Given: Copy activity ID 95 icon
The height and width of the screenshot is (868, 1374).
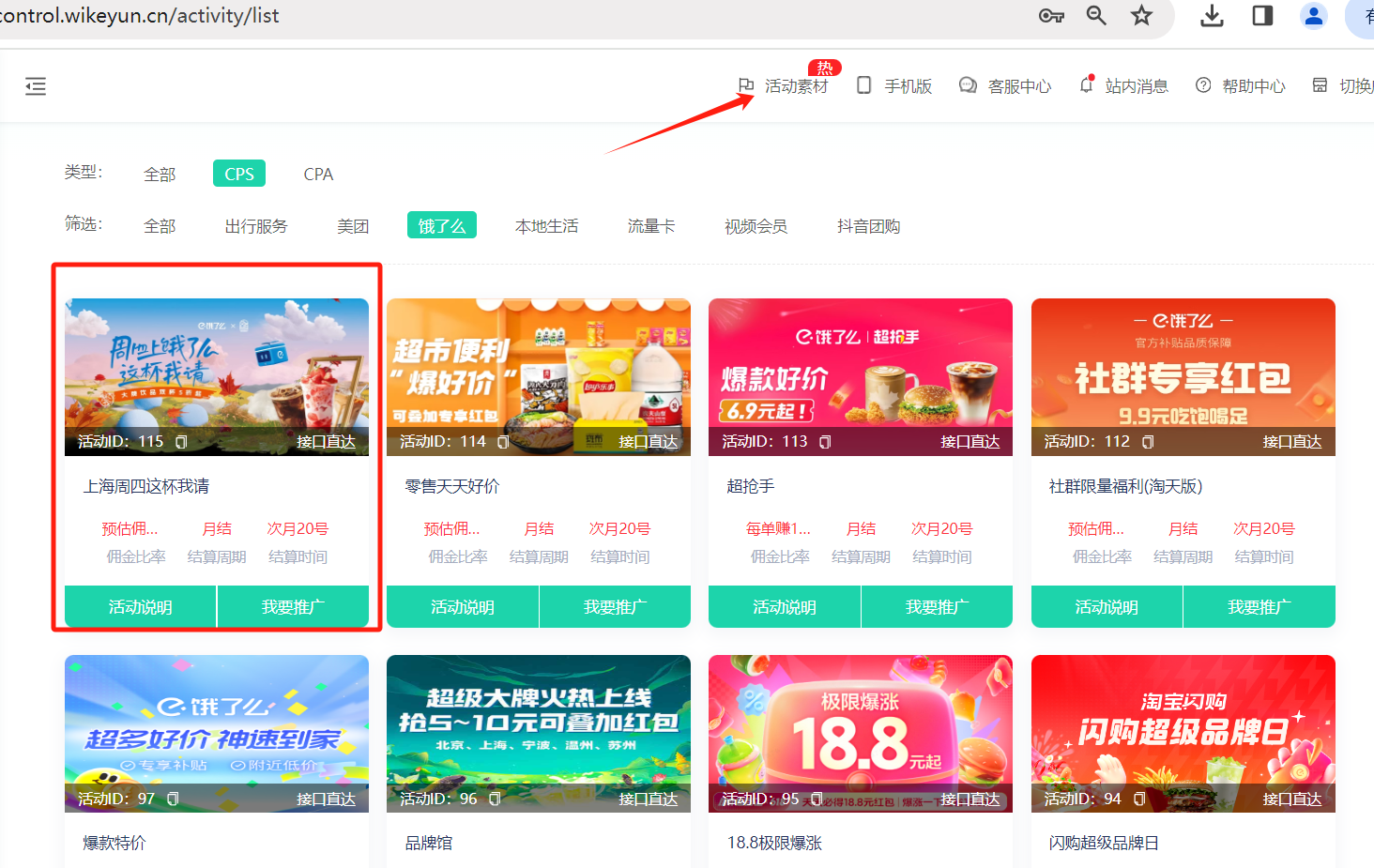Looking at the screenshot, I should (x=817, y=799).
